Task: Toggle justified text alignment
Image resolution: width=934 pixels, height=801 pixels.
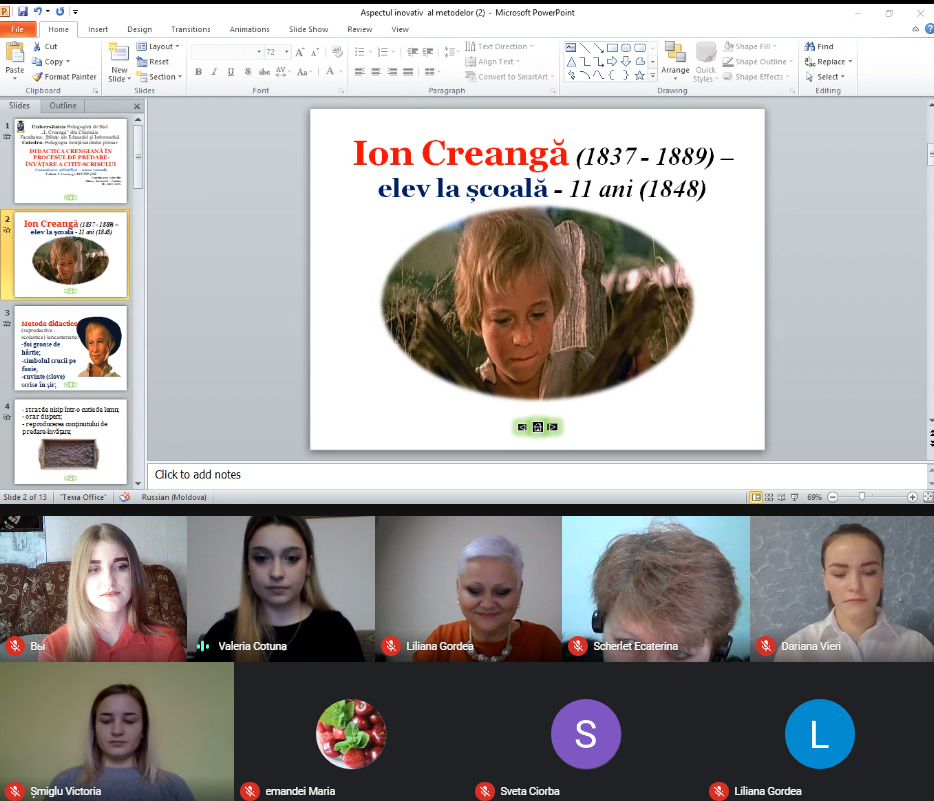Action: click(408, 72)
